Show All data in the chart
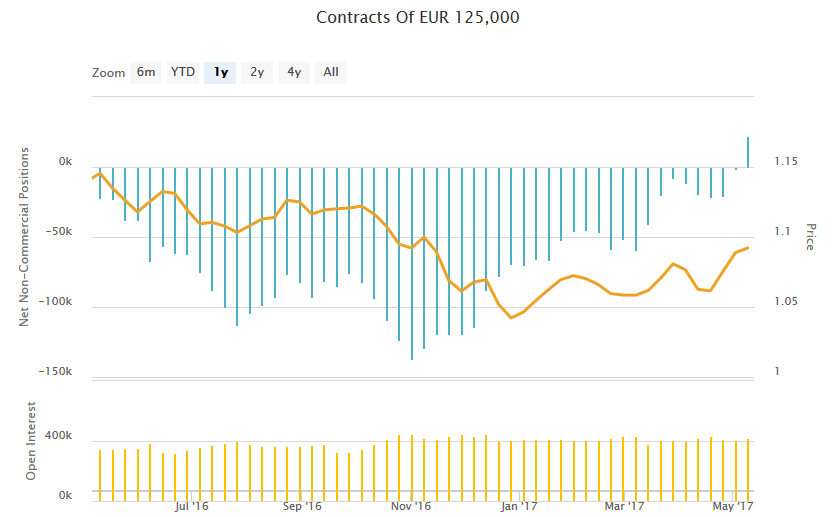 pyautogui.click(x=331, y=72)
